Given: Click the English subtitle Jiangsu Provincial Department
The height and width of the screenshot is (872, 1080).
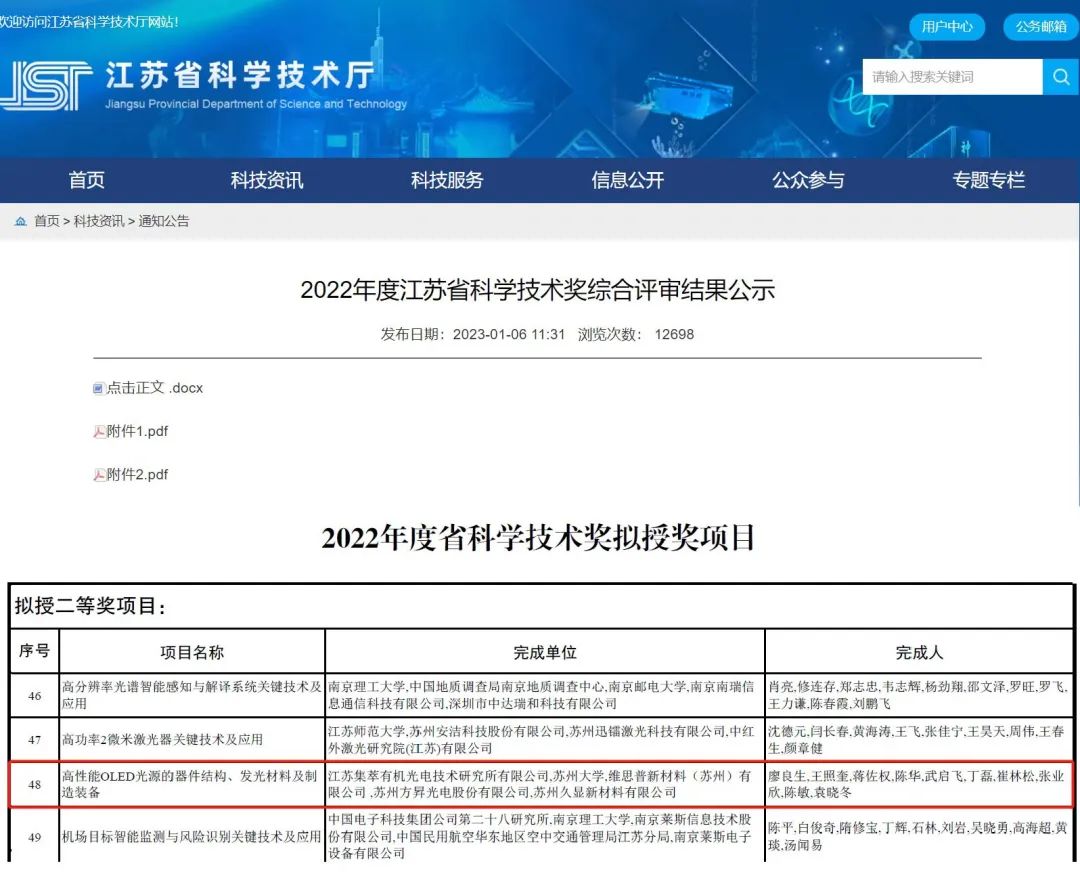Looking at the screenshot, I should click(x=256, y=104).
